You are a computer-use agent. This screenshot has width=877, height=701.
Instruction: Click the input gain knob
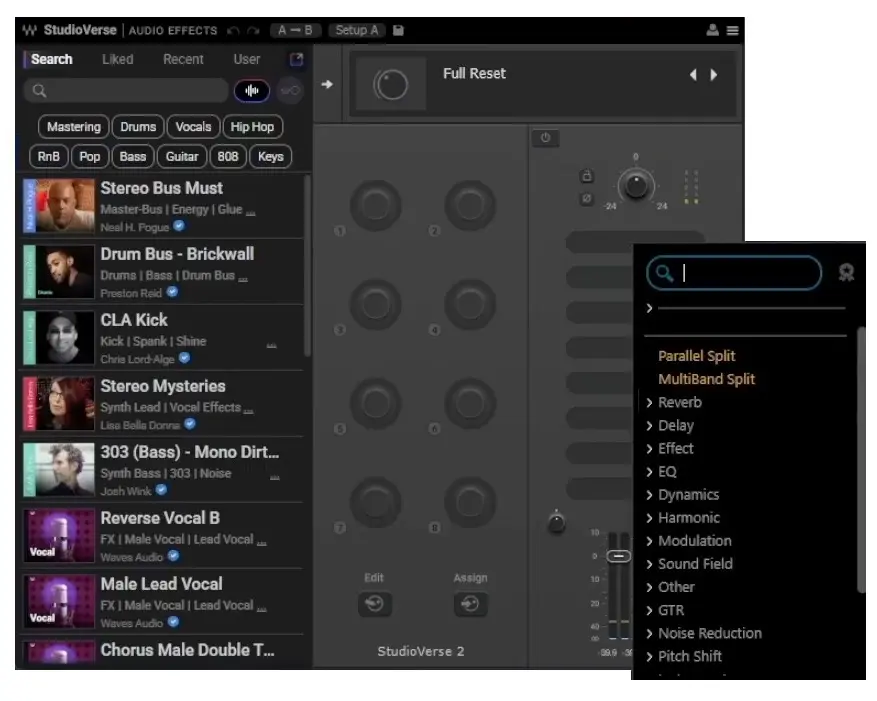tap(636, 185)
